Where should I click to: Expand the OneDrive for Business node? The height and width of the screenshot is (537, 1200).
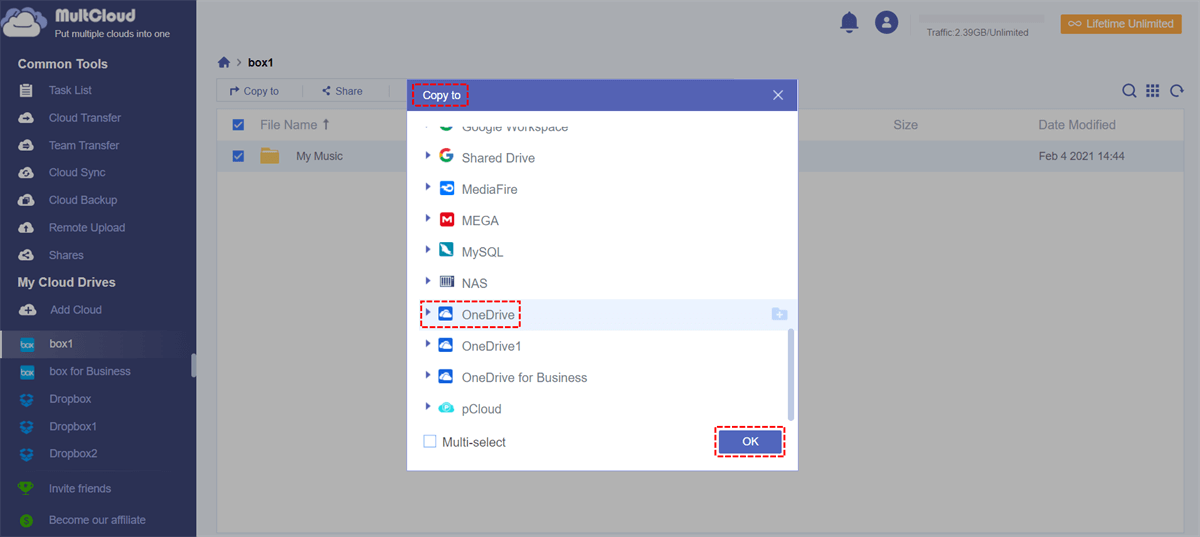coord(428,376)
